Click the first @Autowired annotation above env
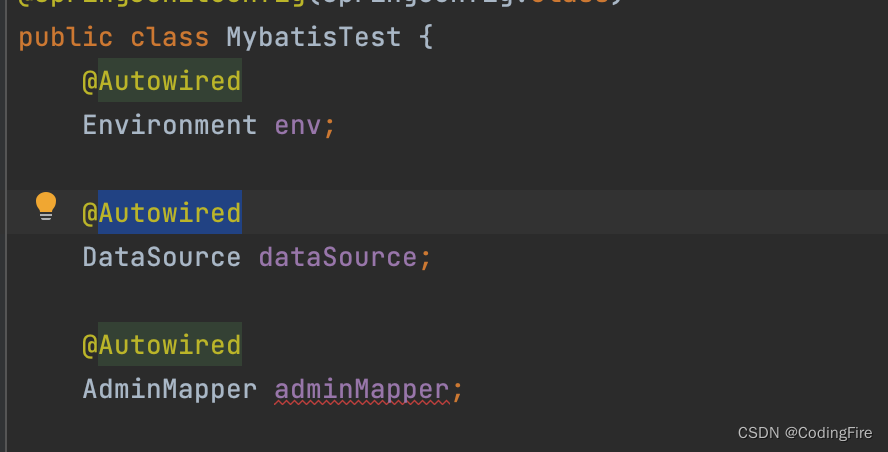Screen dimensions: 888x452 pyautogui.click(x=162, y=81)
